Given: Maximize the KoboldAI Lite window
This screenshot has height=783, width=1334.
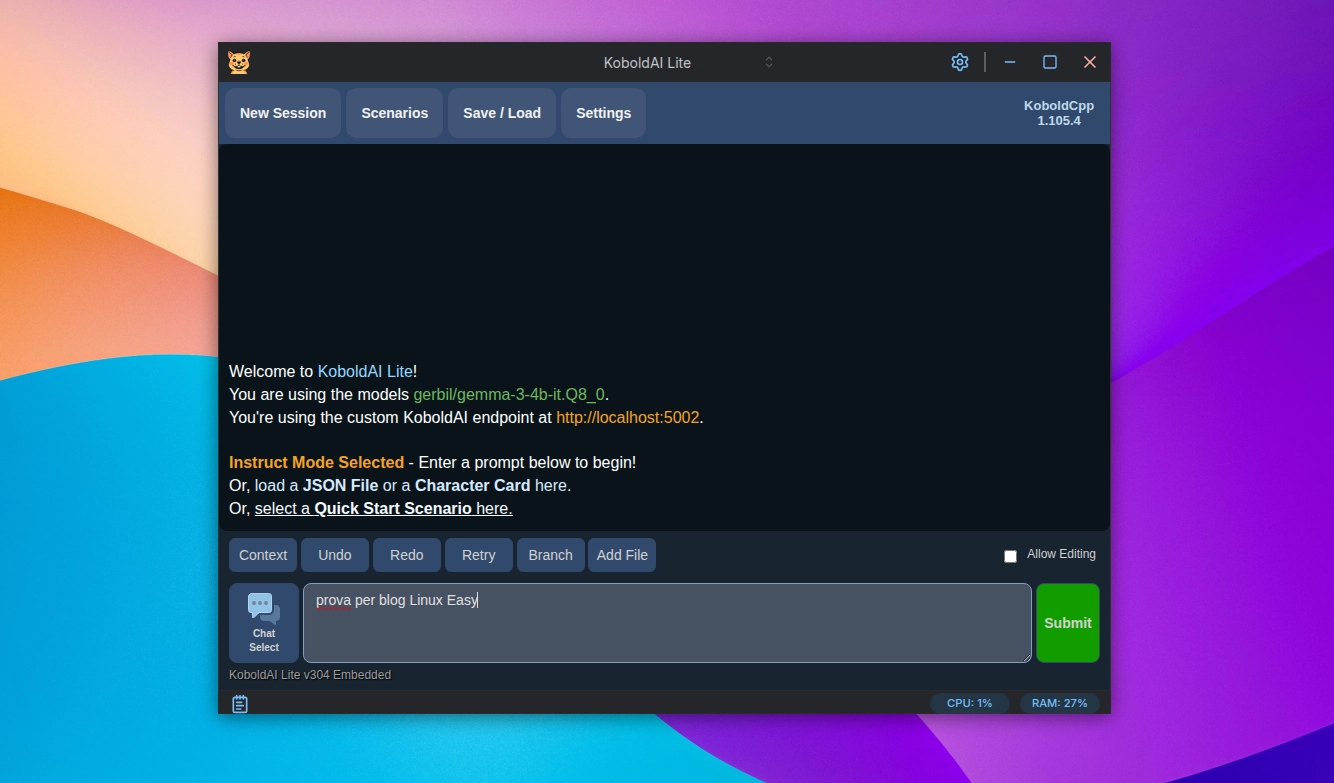Looking at the screenshot, I should click(1050, 62).
